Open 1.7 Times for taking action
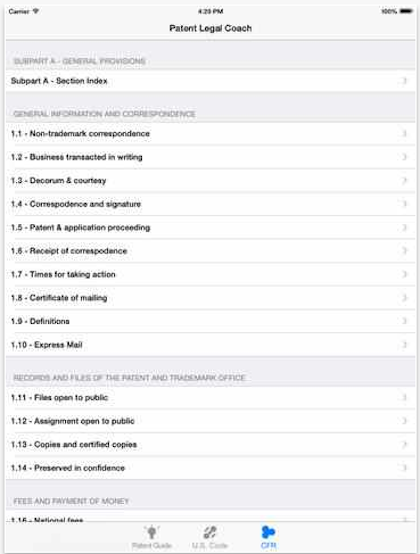 point(210,274)
